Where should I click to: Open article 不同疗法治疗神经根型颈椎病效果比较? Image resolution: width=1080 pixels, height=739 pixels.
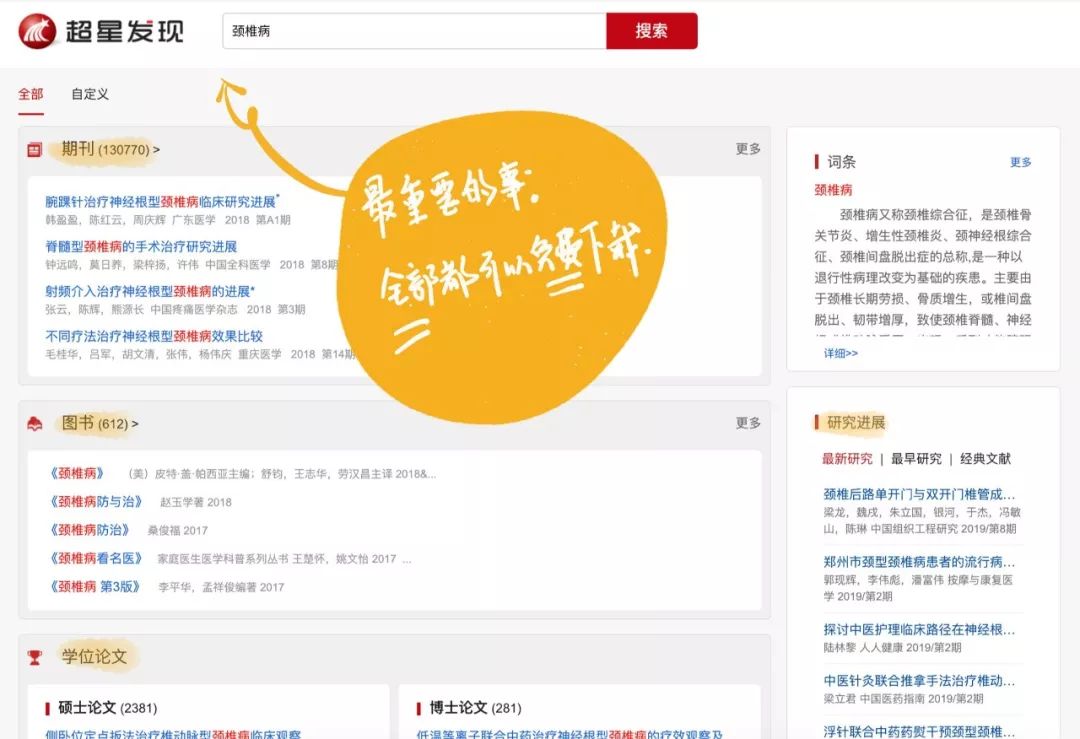click(x=154, y=336)
